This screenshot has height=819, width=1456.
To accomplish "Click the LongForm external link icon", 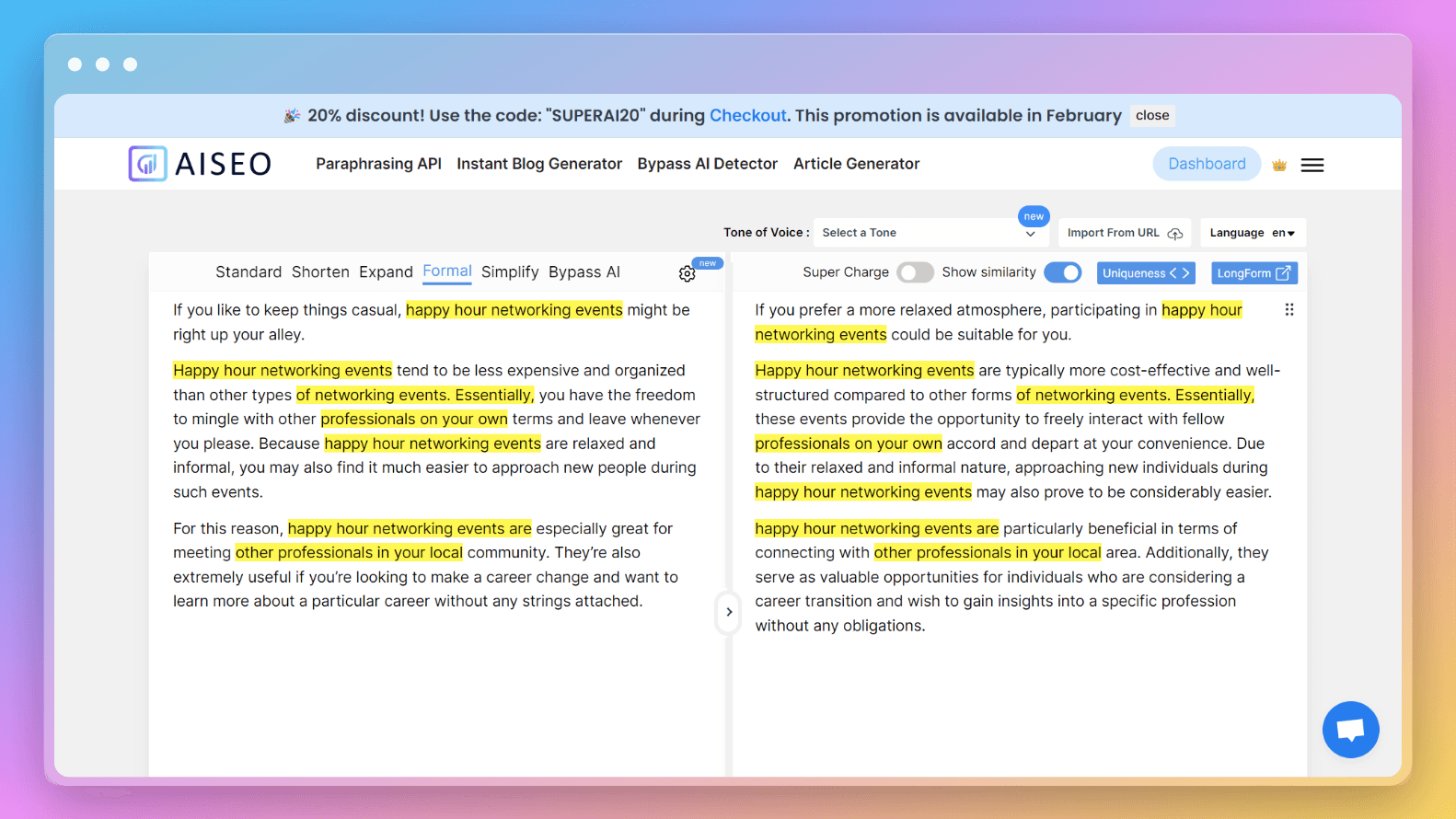I will coord(1283,273).
